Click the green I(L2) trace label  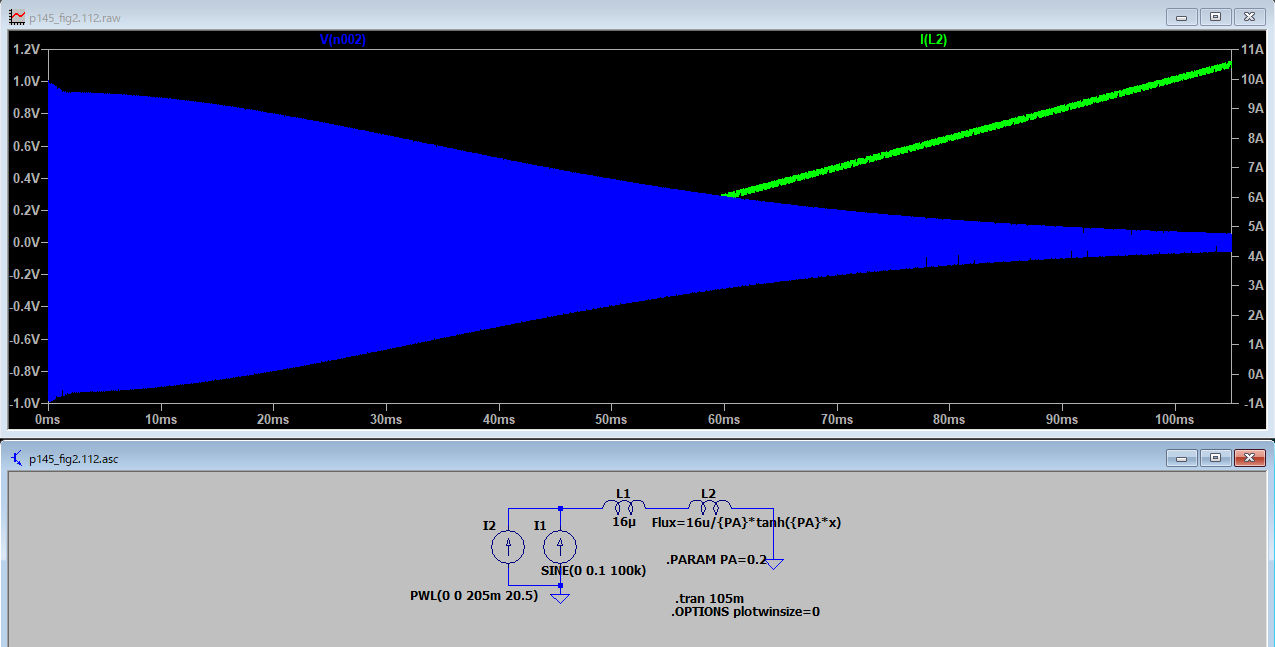point(932,40)
